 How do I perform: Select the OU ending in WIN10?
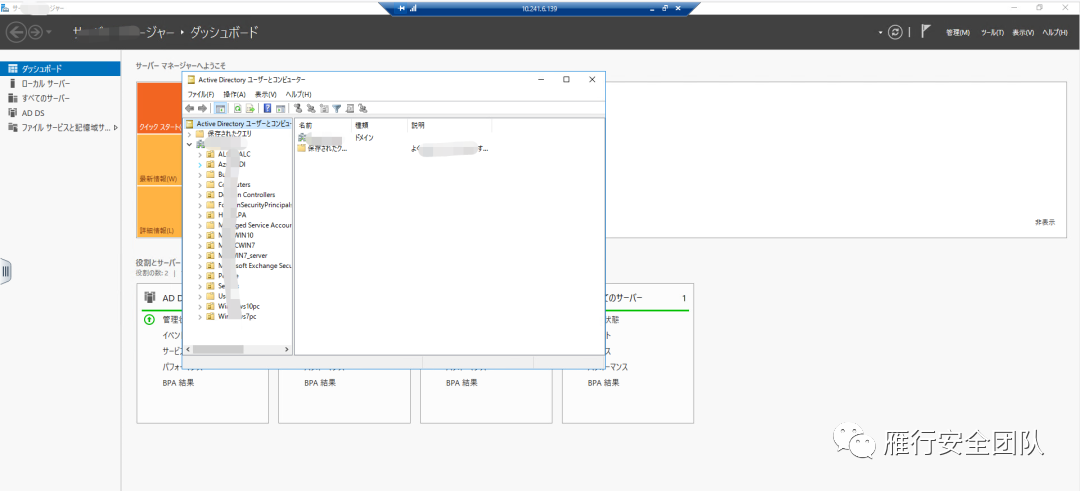(x=236, y=235)
